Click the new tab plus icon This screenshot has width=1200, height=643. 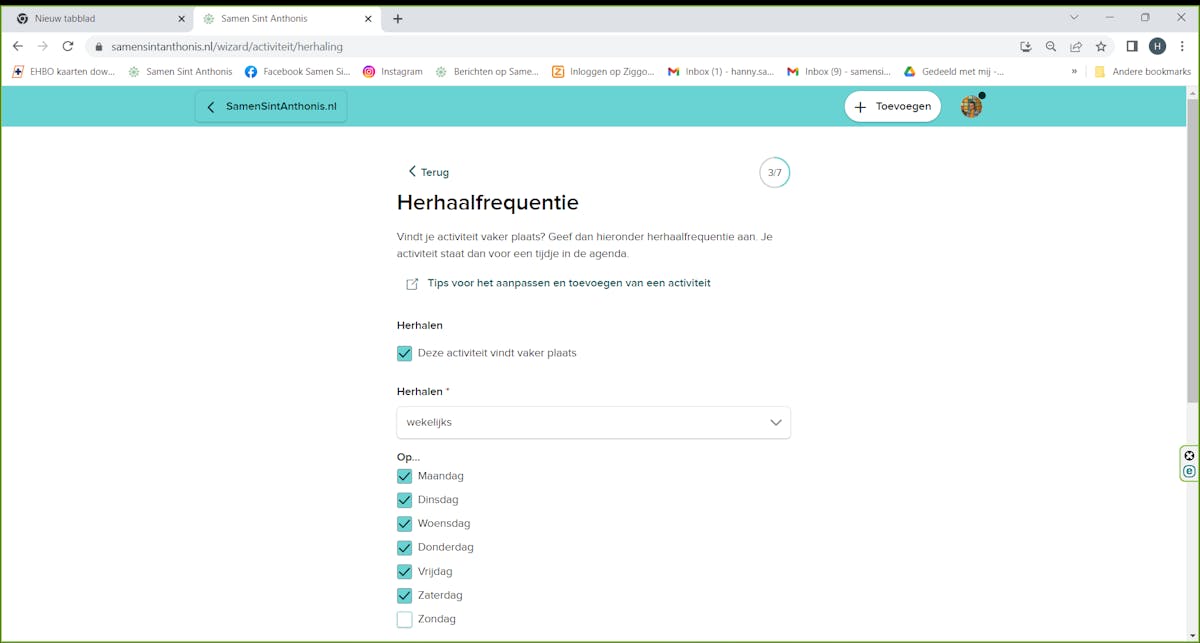(398, 19)
